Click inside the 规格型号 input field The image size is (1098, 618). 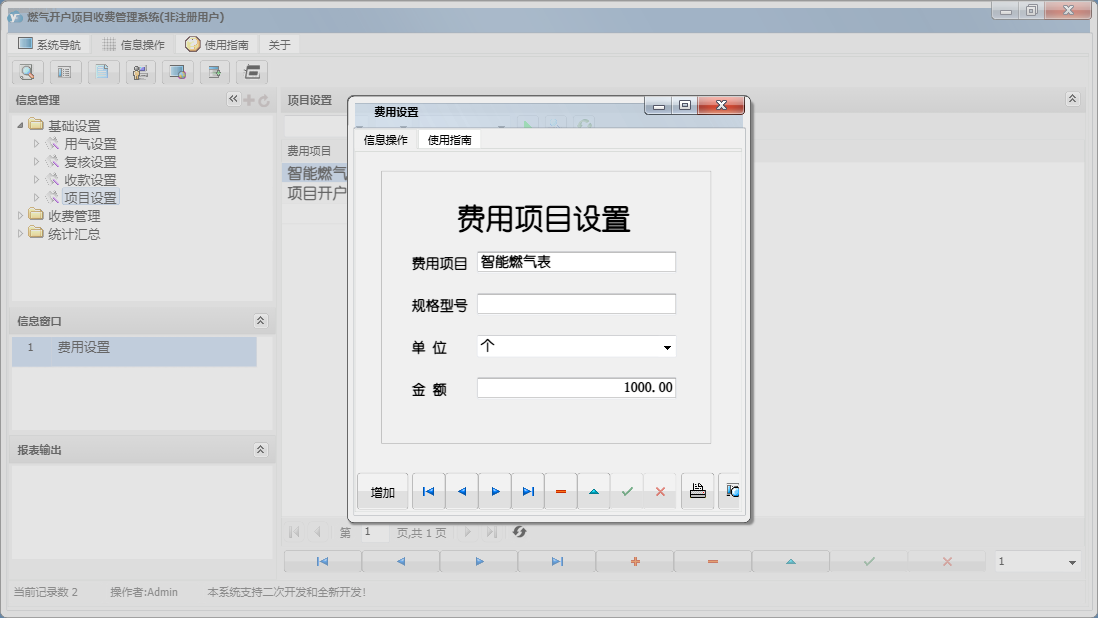pos(576,303)
